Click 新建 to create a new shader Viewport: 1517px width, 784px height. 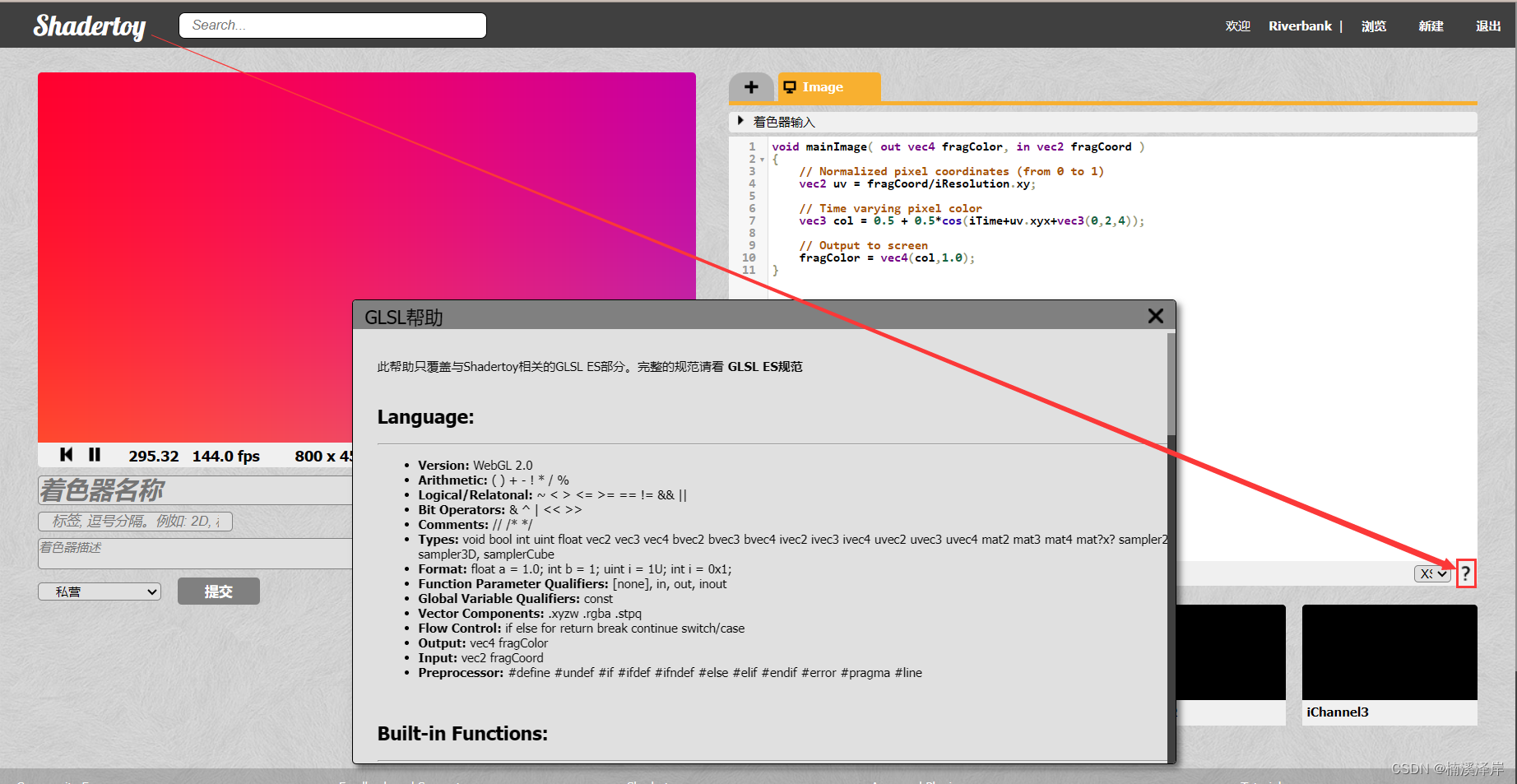[x=1431, y=26]
